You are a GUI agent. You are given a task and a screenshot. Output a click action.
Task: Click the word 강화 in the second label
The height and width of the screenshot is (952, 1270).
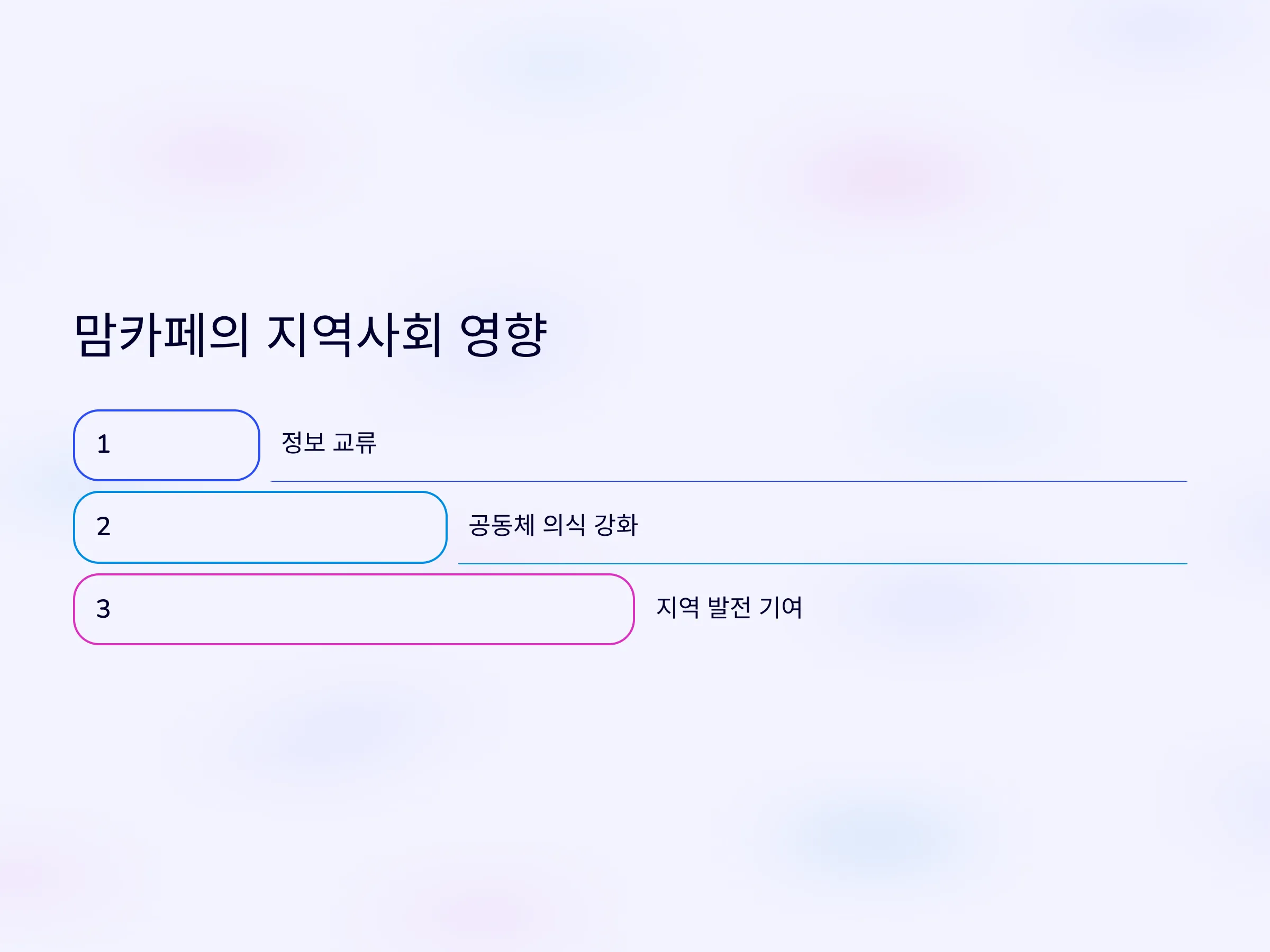click(x=615, y=525)
